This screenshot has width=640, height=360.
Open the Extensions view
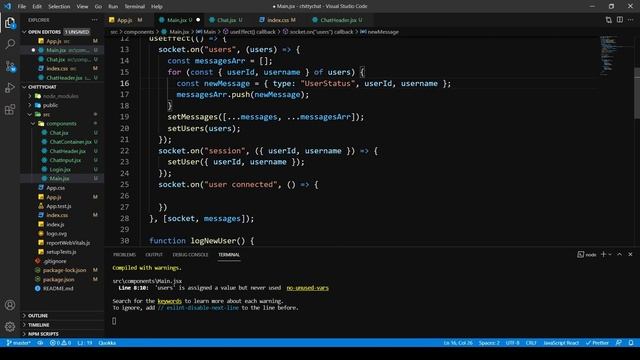click(x=10, y=109)
